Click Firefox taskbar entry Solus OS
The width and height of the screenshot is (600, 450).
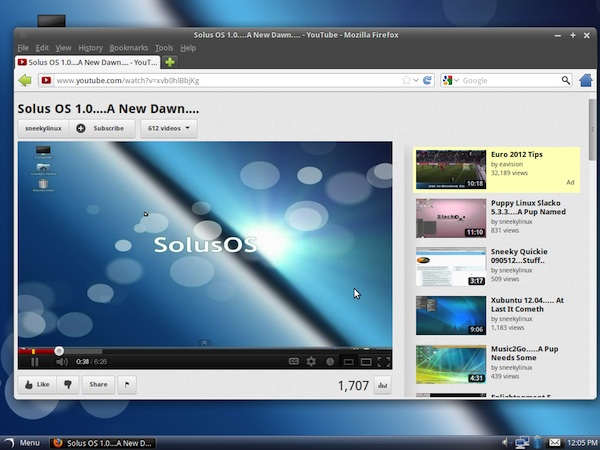(103, 443)
